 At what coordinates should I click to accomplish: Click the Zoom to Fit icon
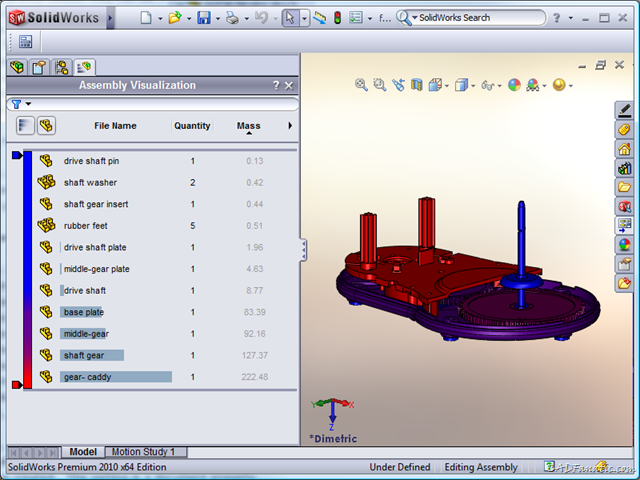[x=361, y=85]
